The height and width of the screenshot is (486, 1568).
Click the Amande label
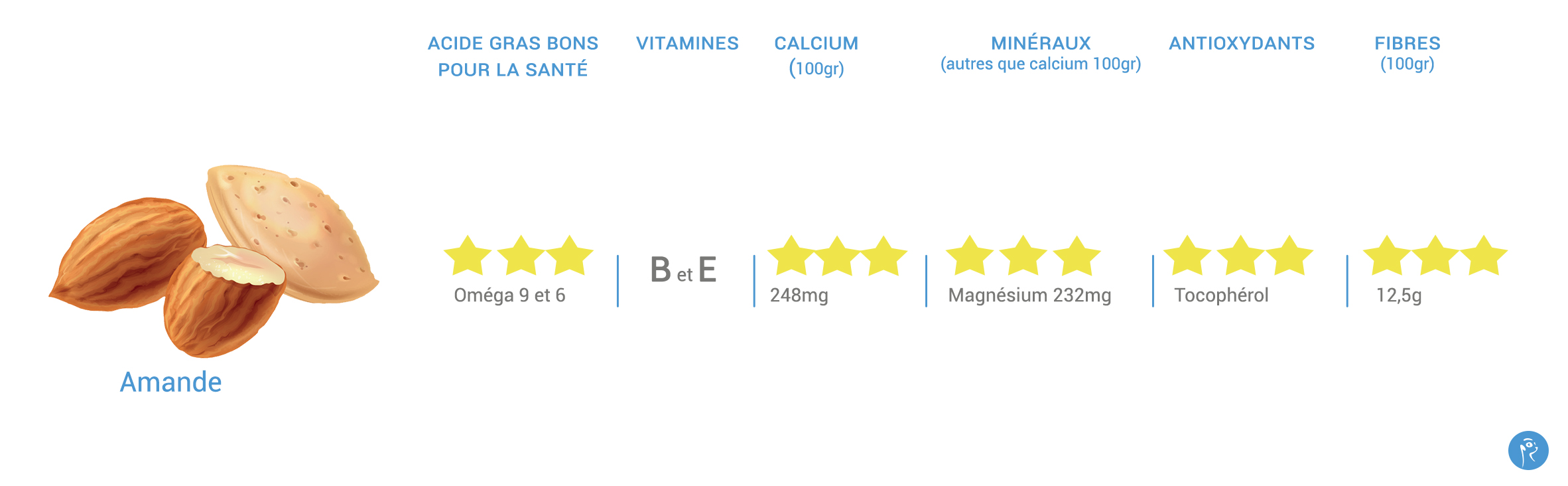170,382
